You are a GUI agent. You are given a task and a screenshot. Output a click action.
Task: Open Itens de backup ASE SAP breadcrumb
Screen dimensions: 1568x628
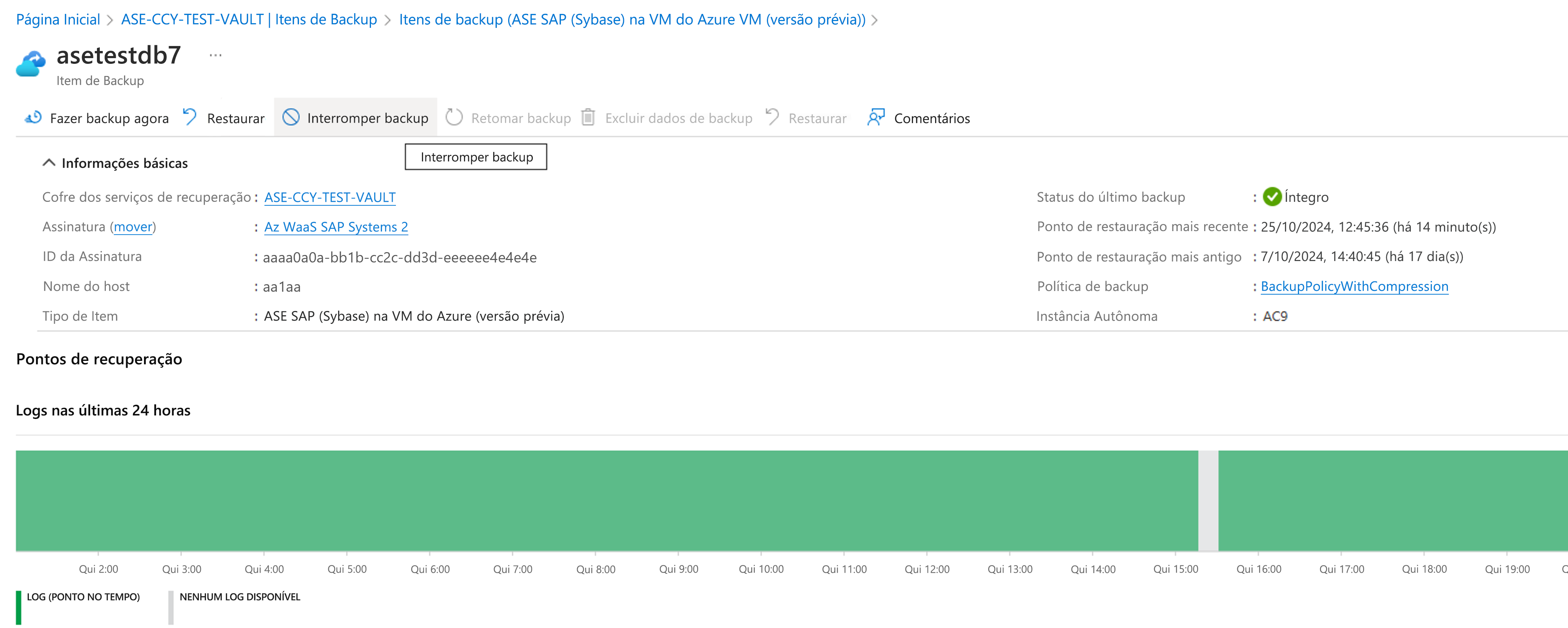[x=632, y=20]
